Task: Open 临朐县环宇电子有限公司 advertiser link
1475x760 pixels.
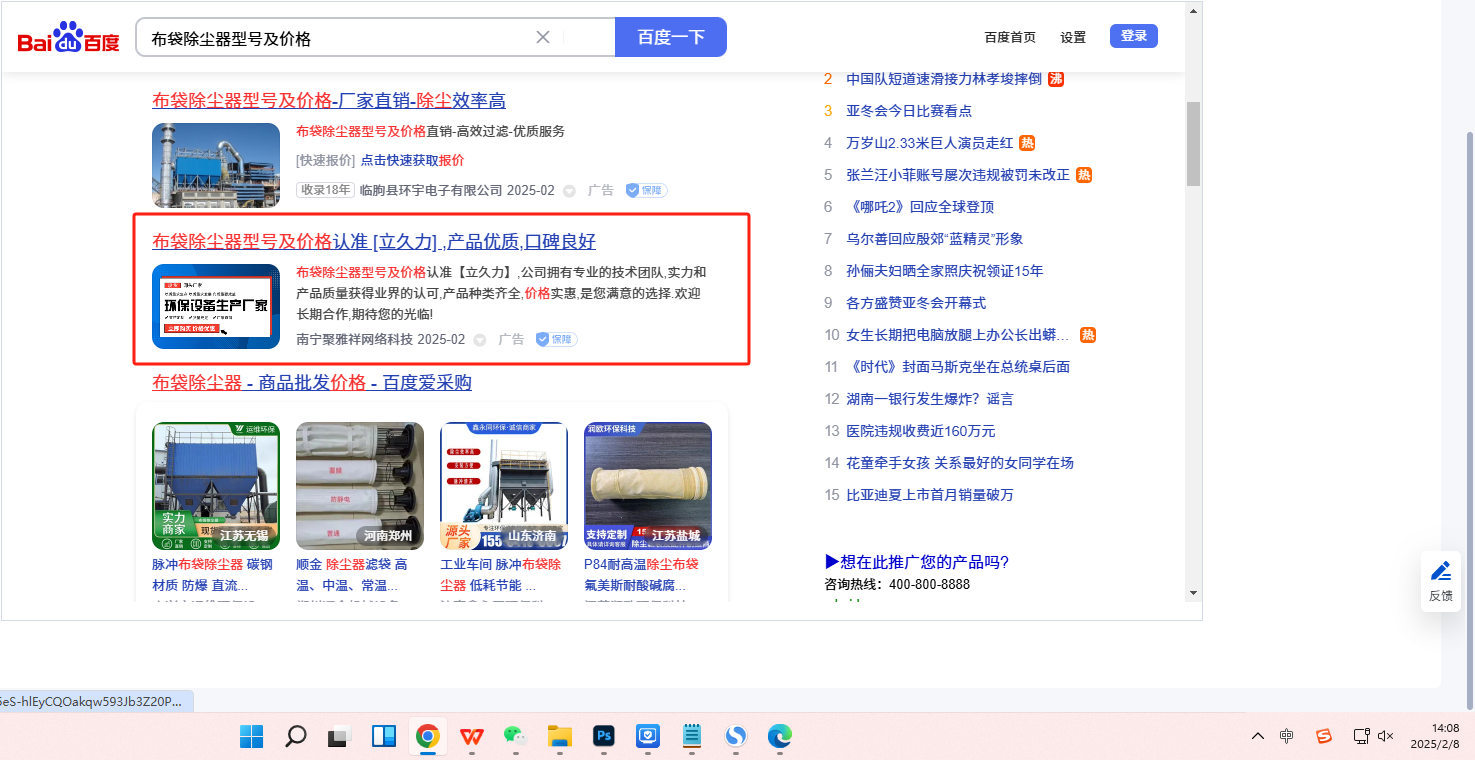Action: (x=431, y=190)
